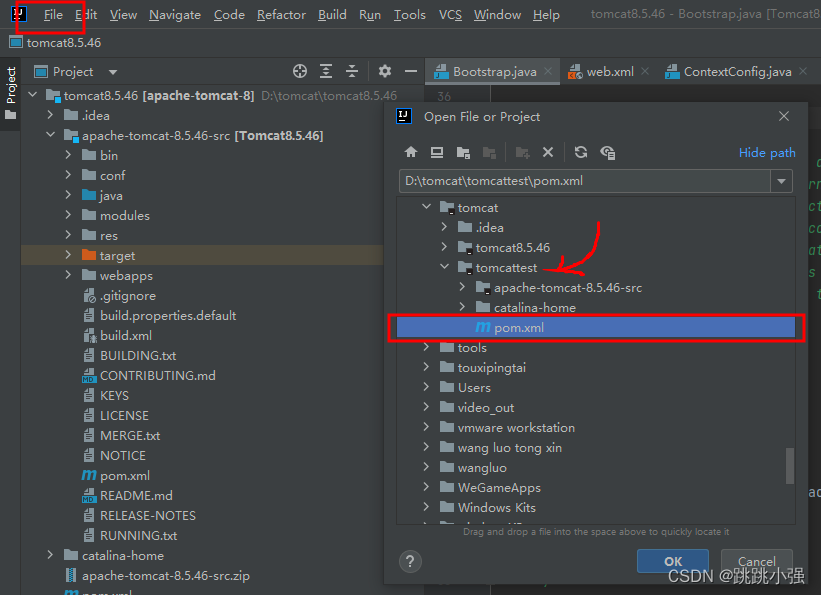This screenshot has height=595, width=821.
Task: Select build.properties.default in Project tree
Action: [x=168, y=315]
